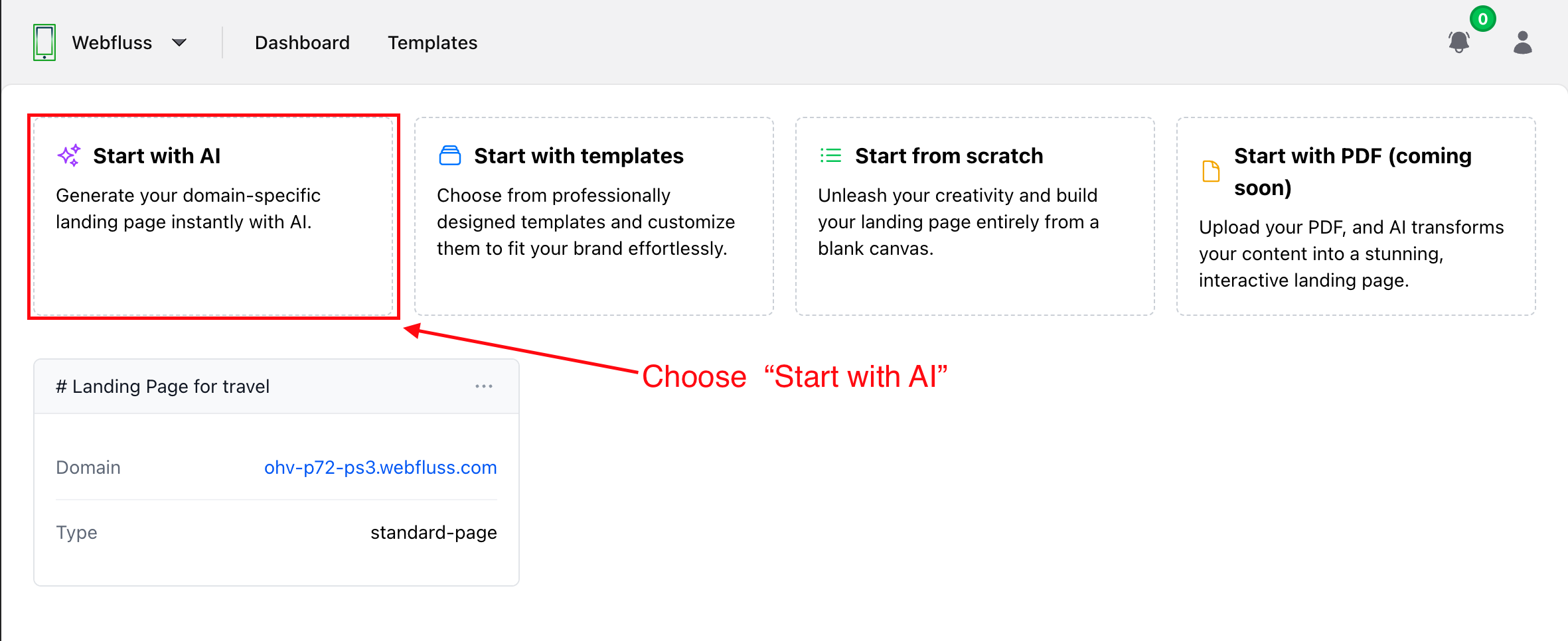Screen dimensions: 1568x641
Task: Choose the Start with templates card
Action: point(593,216)
